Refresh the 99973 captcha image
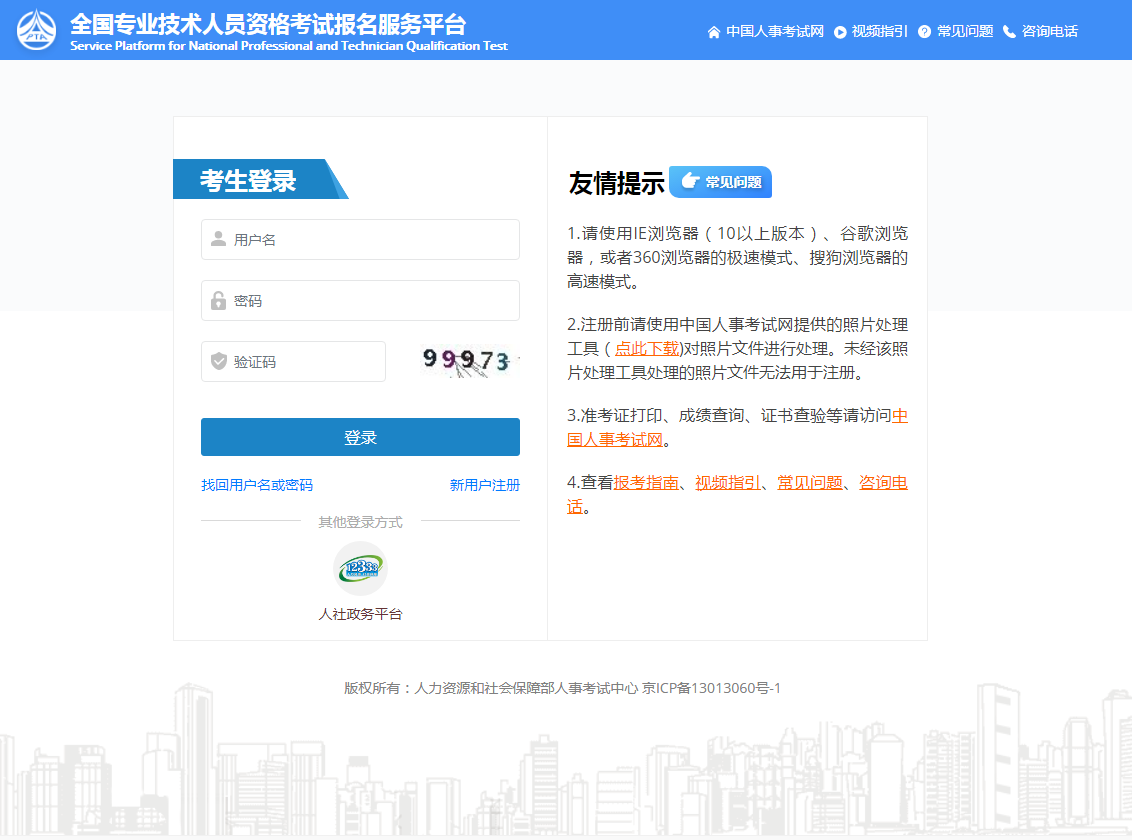This screenshot has height=840, width=1132. pyautogui.click(x=468, y=361)
